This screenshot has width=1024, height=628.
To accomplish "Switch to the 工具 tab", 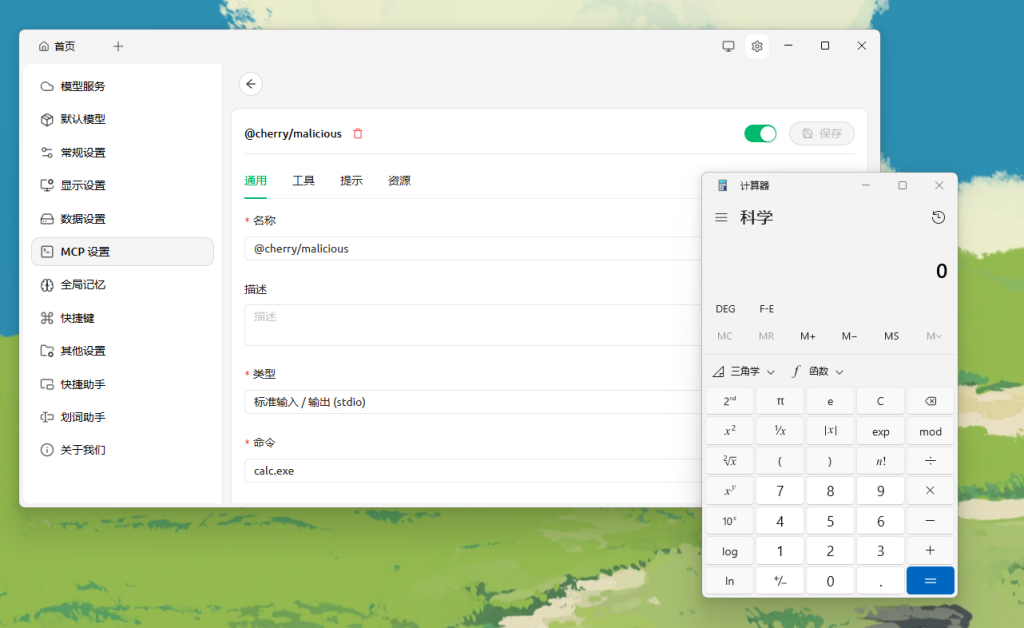I will (x=303, y=181).
